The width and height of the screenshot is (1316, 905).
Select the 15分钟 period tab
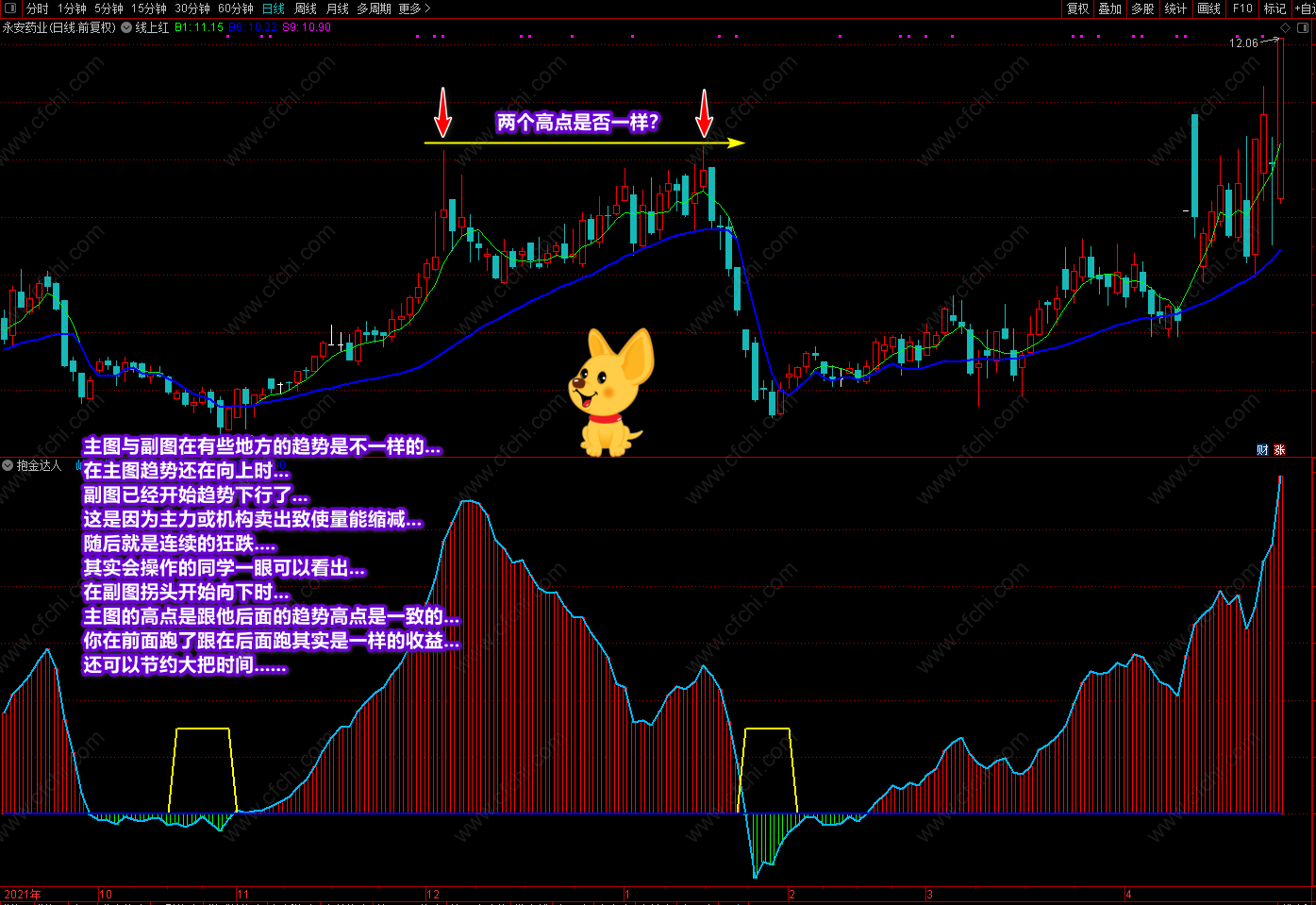(149, 8)
